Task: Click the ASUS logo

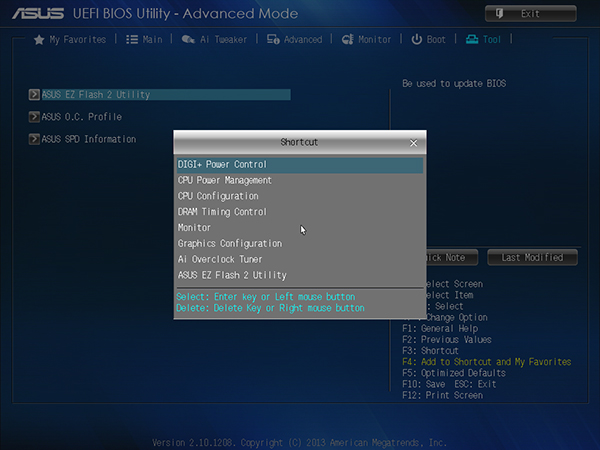Action: click(x=38, y=14)
